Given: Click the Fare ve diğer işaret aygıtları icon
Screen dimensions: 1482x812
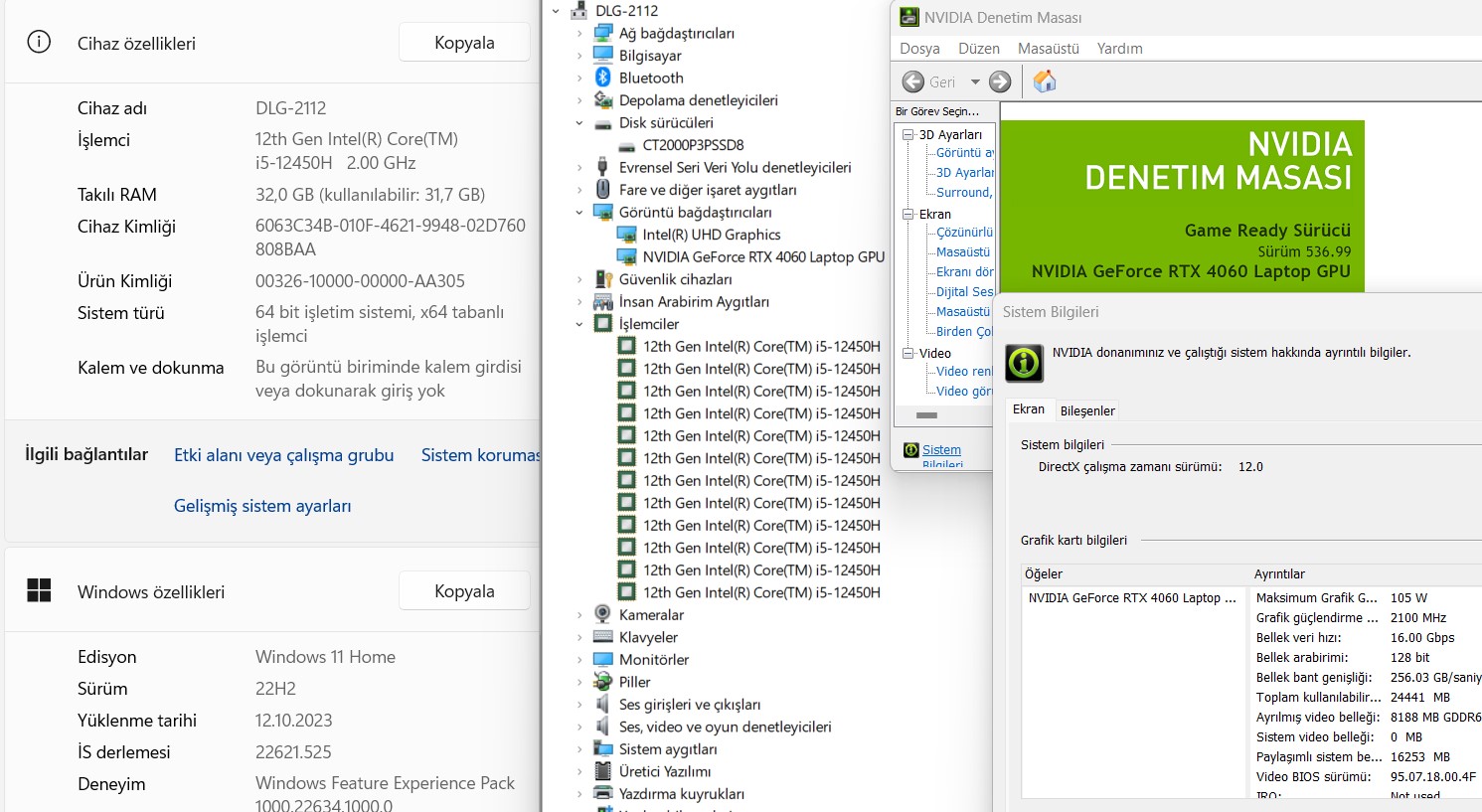Looking at the screenshot, I should pos(602,190).
